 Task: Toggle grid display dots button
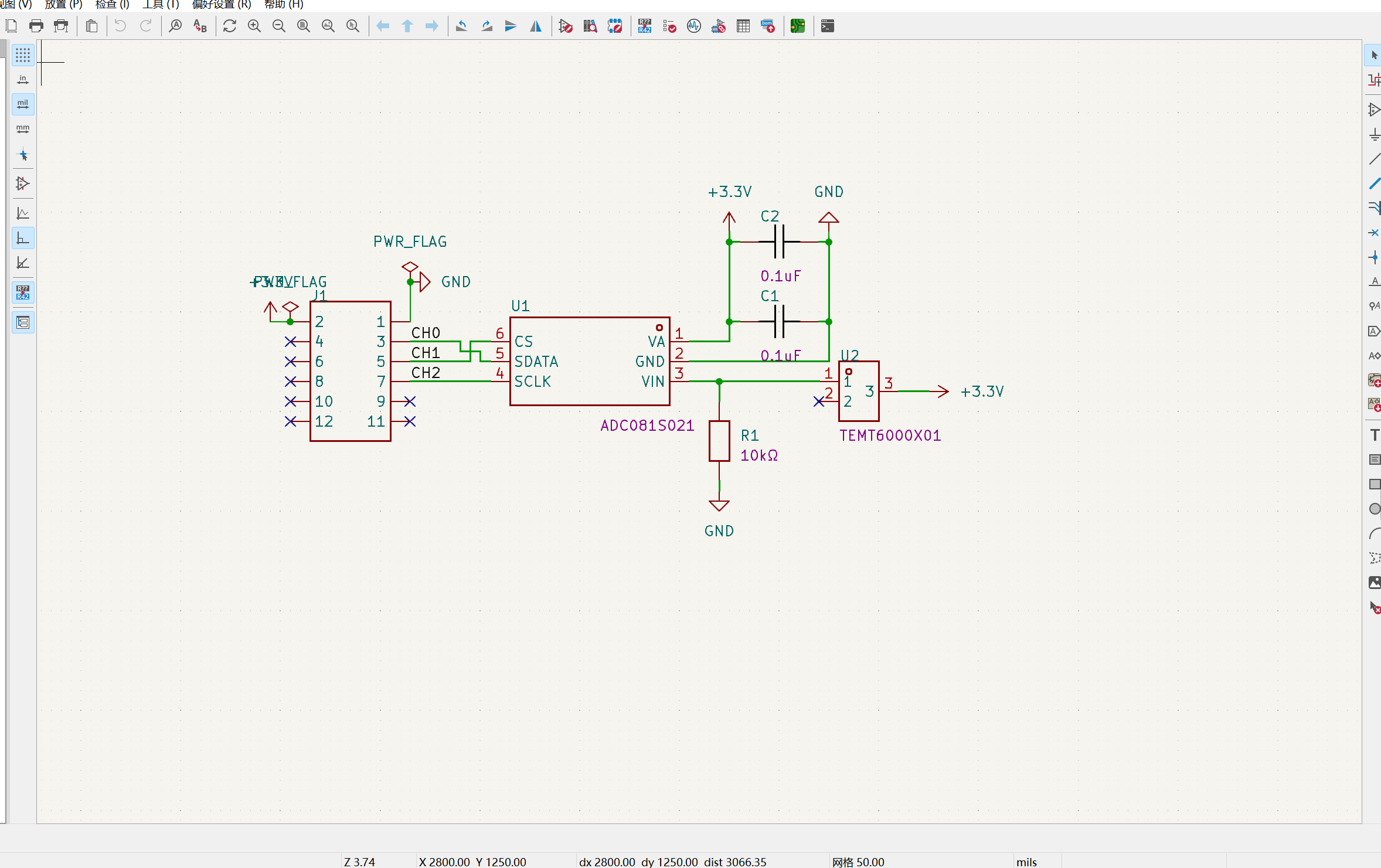23,55
